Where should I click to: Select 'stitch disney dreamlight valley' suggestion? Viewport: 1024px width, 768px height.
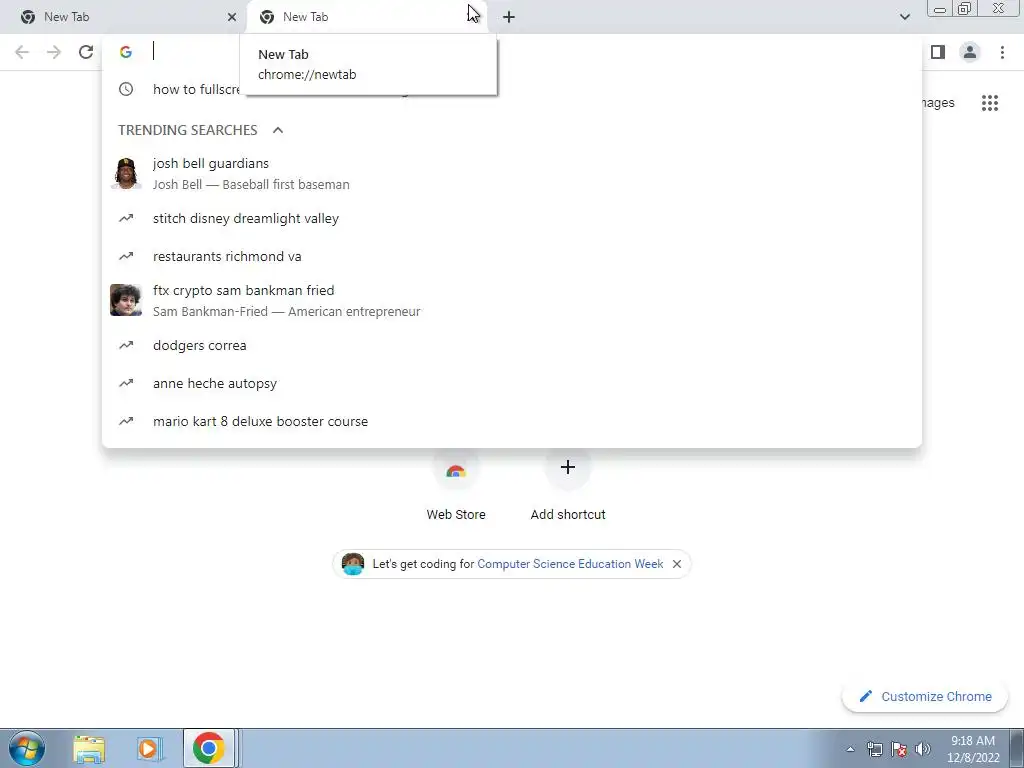[512, 219]
